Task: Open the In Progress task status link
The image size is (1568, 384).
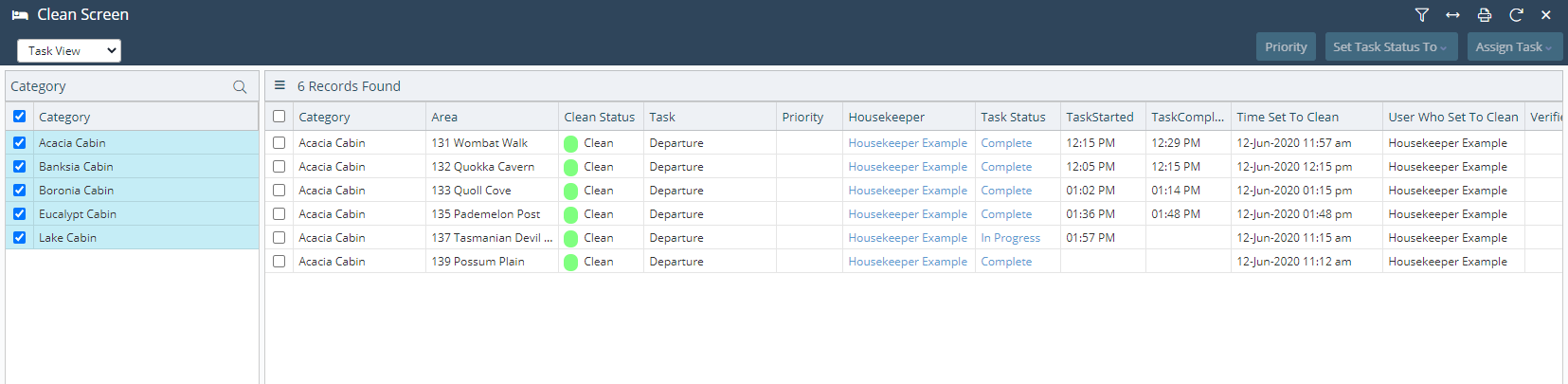Action: click(1010, 238)
